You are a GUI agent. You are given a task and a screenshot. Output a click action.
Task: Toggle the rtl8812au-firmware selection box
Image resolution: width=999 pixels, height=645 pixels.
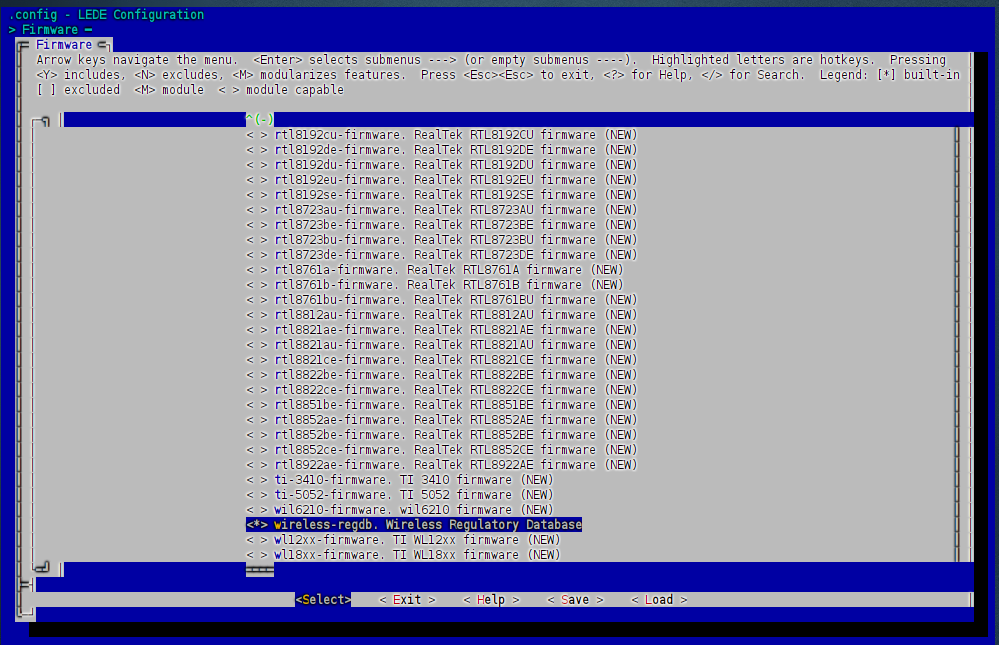click(257, 315)
